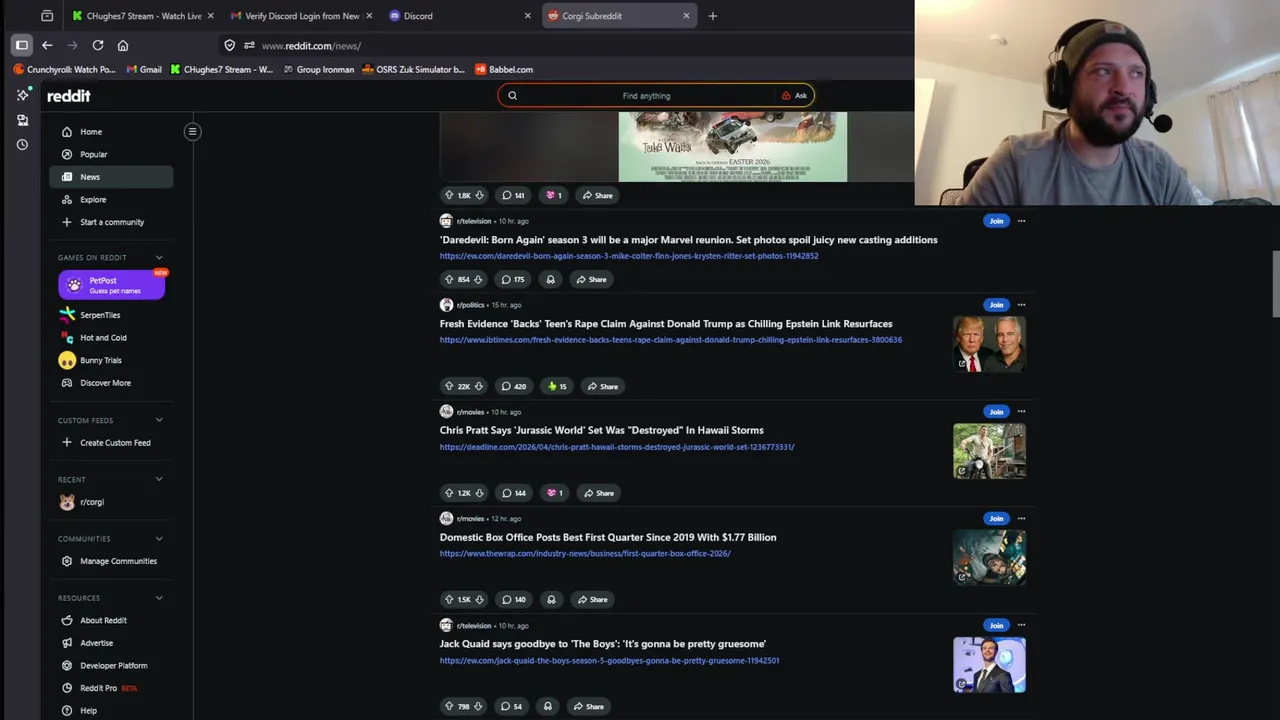Click the Reddit logo
The width and height of the screenshot is (1280, 720).
pyautogui.click(x=68, y=96)
